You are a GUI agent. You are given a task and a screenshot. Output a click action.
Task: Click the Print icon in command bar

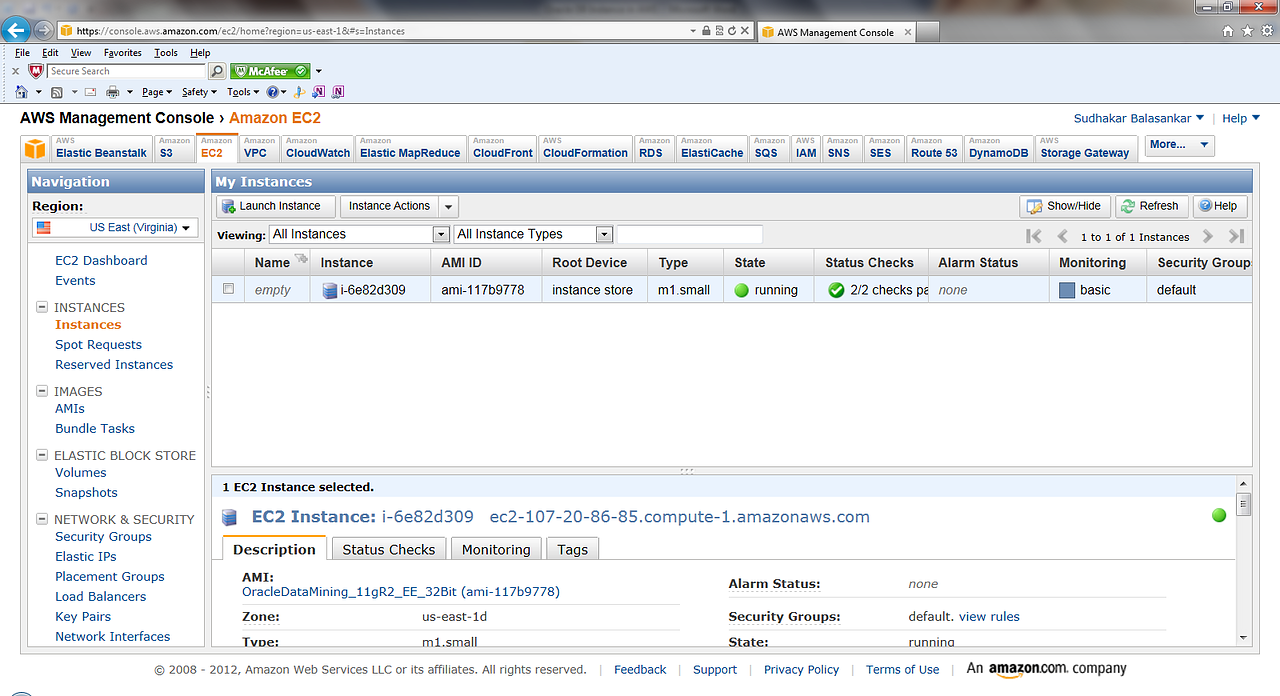click(113, 92)
